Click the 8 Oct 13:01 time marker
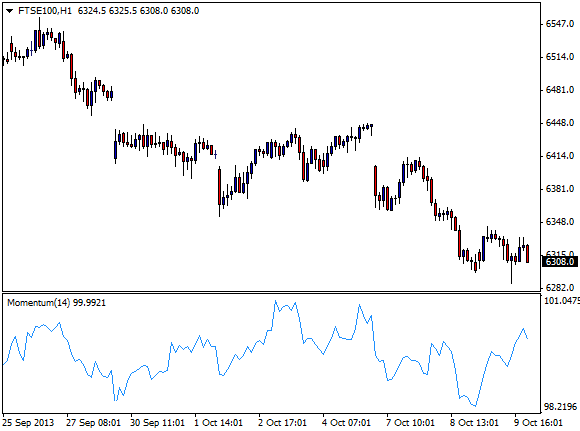The width and height of the screenshot is (580, 431). 475,422
